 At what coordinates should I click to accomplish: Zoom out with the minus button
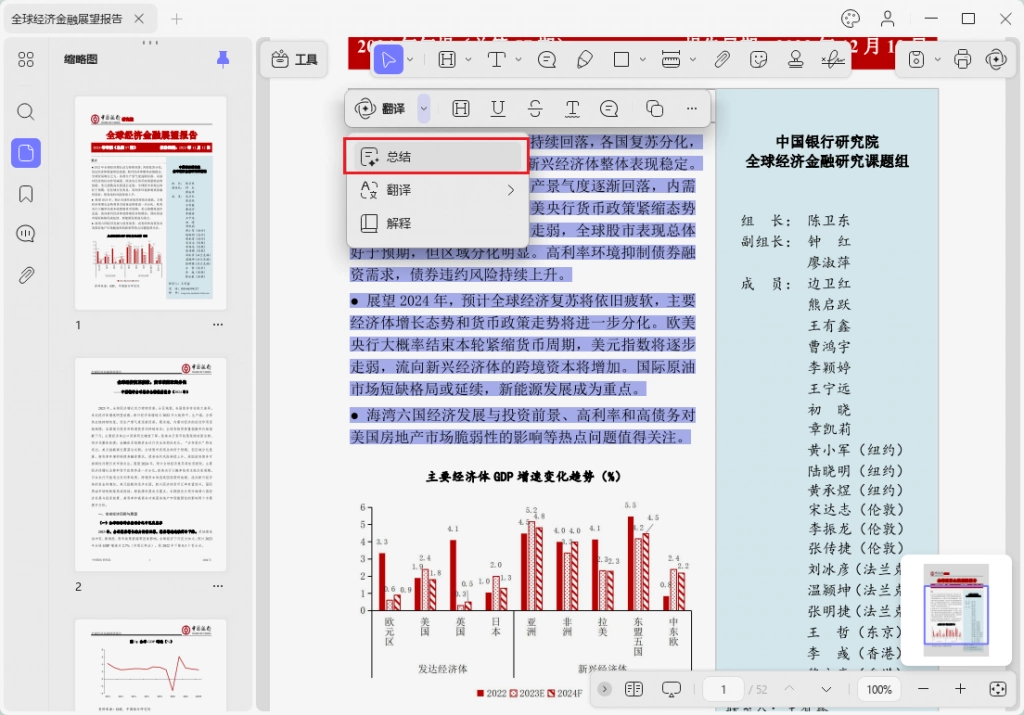tap(923, 689)
